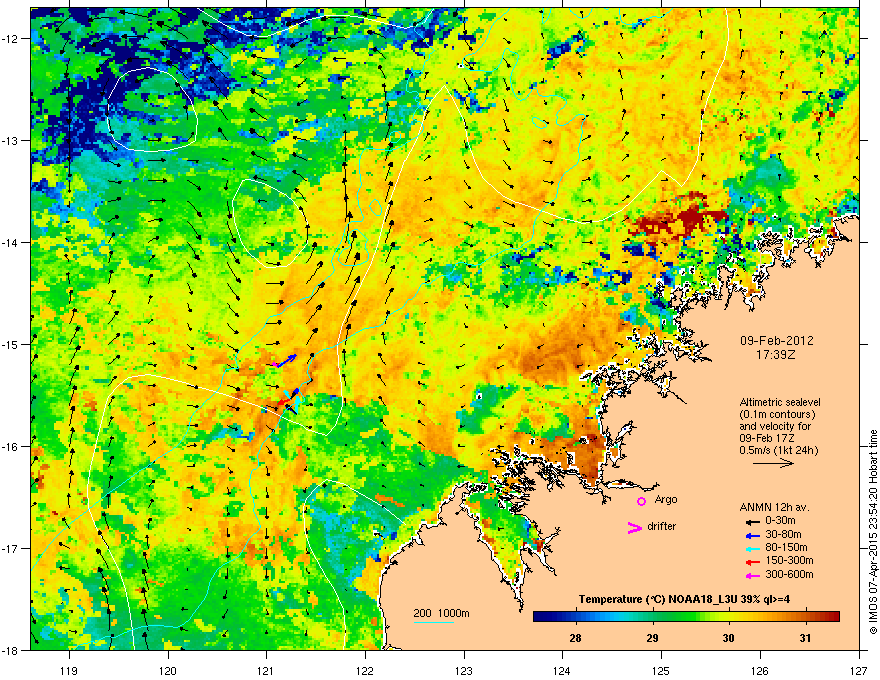The height and width of the screenshot is (680, 880).
Task: Click the '80-150m' depth label
Action: point(786,548)
